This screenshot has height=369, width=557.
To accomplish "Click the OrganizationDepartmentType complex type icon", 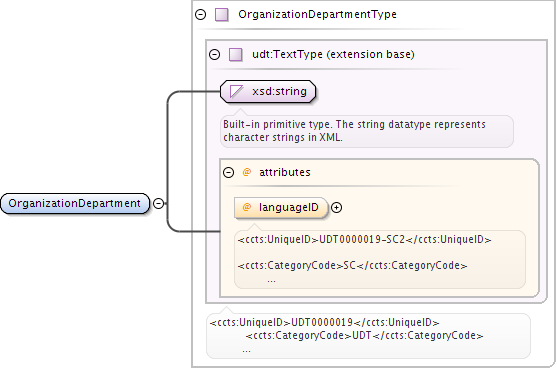I will [x=222, y=15].
